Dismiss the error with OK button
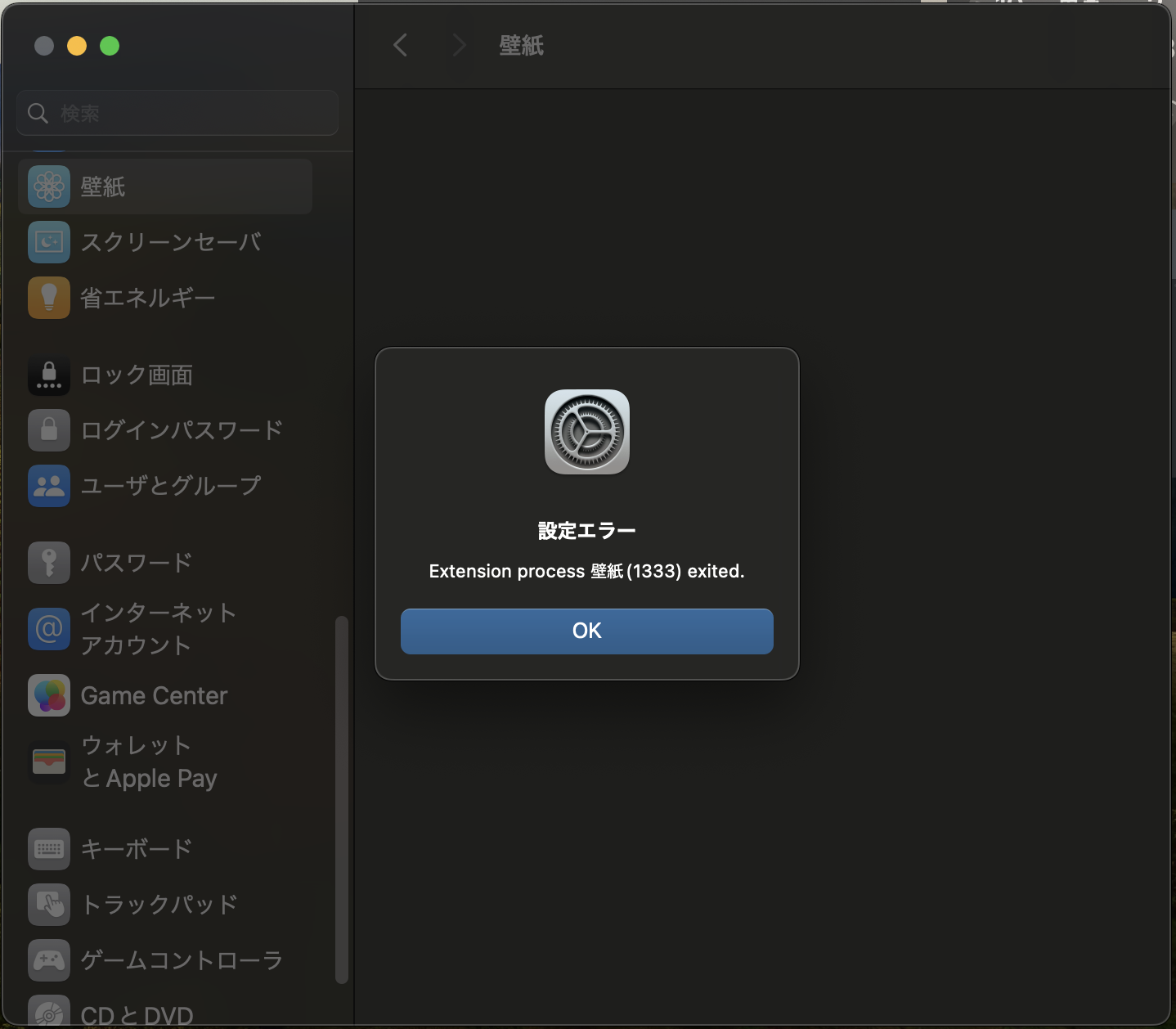 pyautogui.click(x=587, y=631)
